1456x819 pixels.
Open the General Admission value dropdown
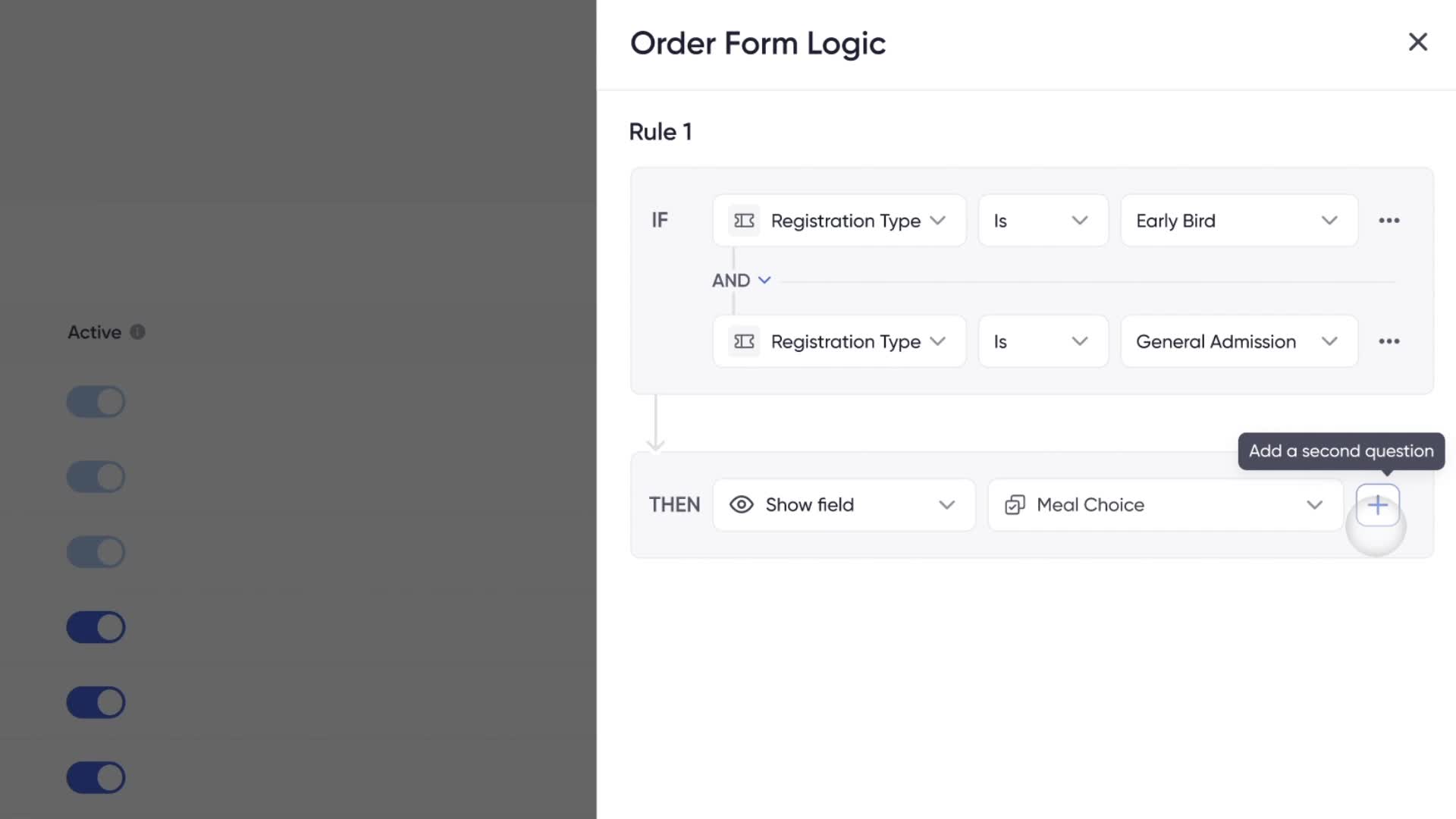point(1239,341)
